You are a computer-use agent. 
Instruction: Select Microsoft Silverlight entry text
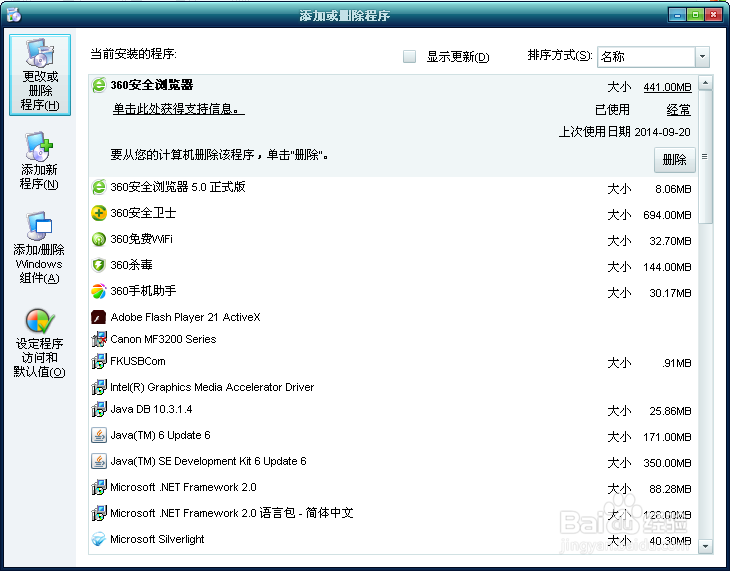tap(157, 539)
